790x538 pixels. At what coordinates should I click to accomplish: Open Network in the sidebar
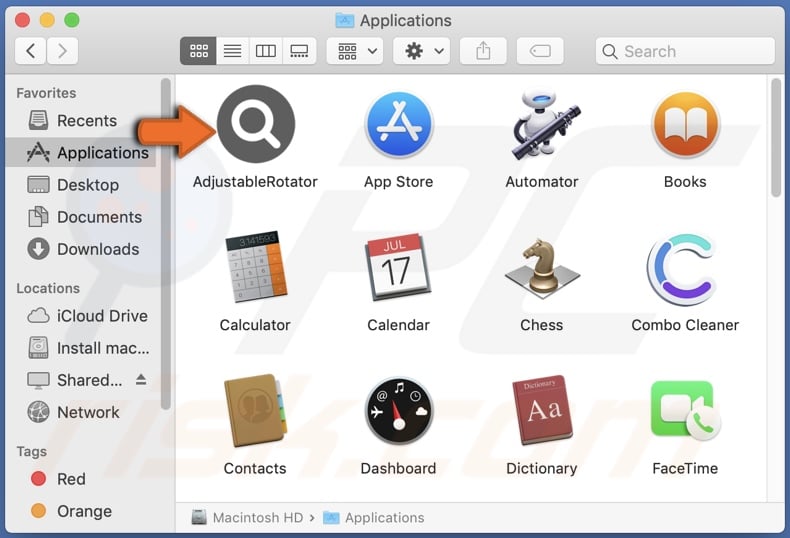pyautogui.click(x=81, y=413)
